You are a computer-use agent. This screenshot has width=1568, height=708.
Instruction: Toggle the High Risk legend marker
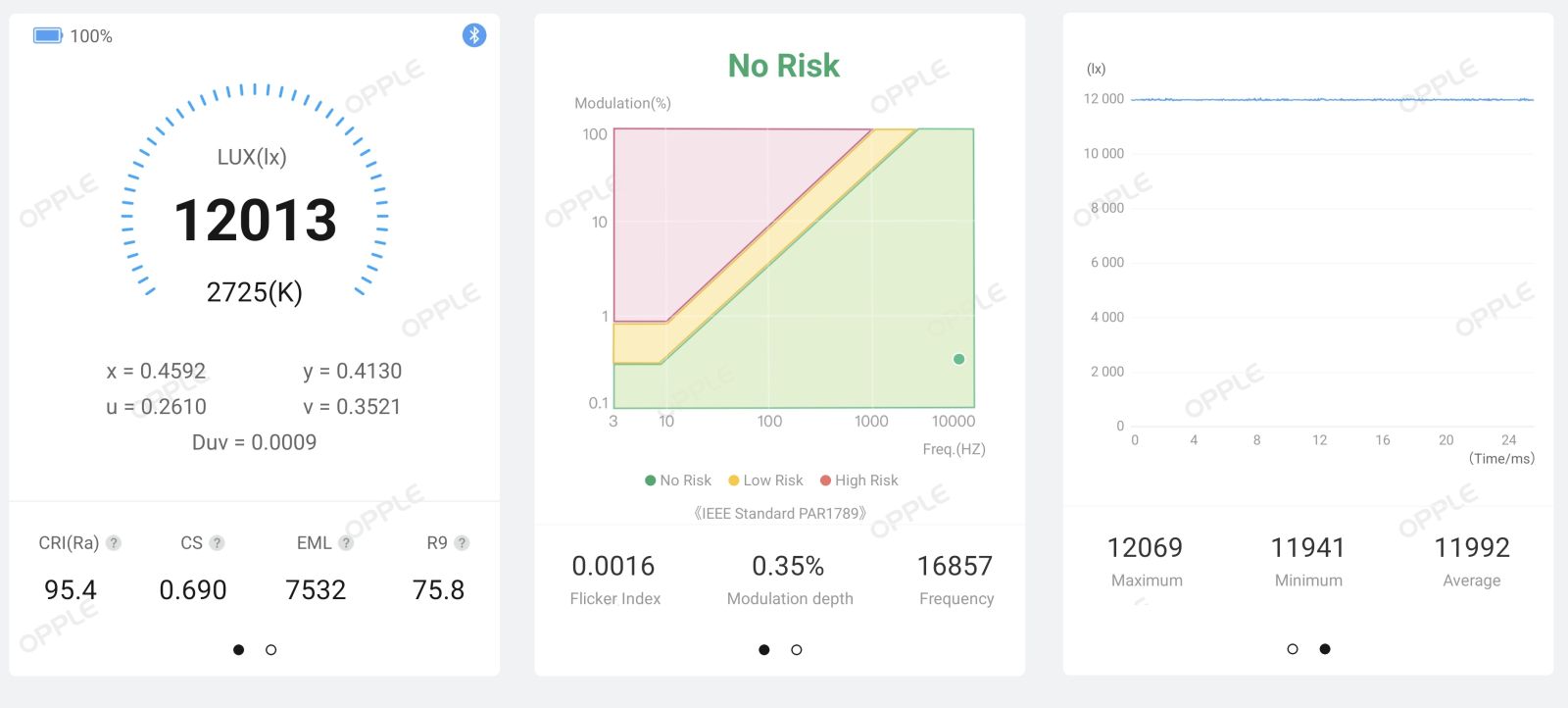click(825, 480)
